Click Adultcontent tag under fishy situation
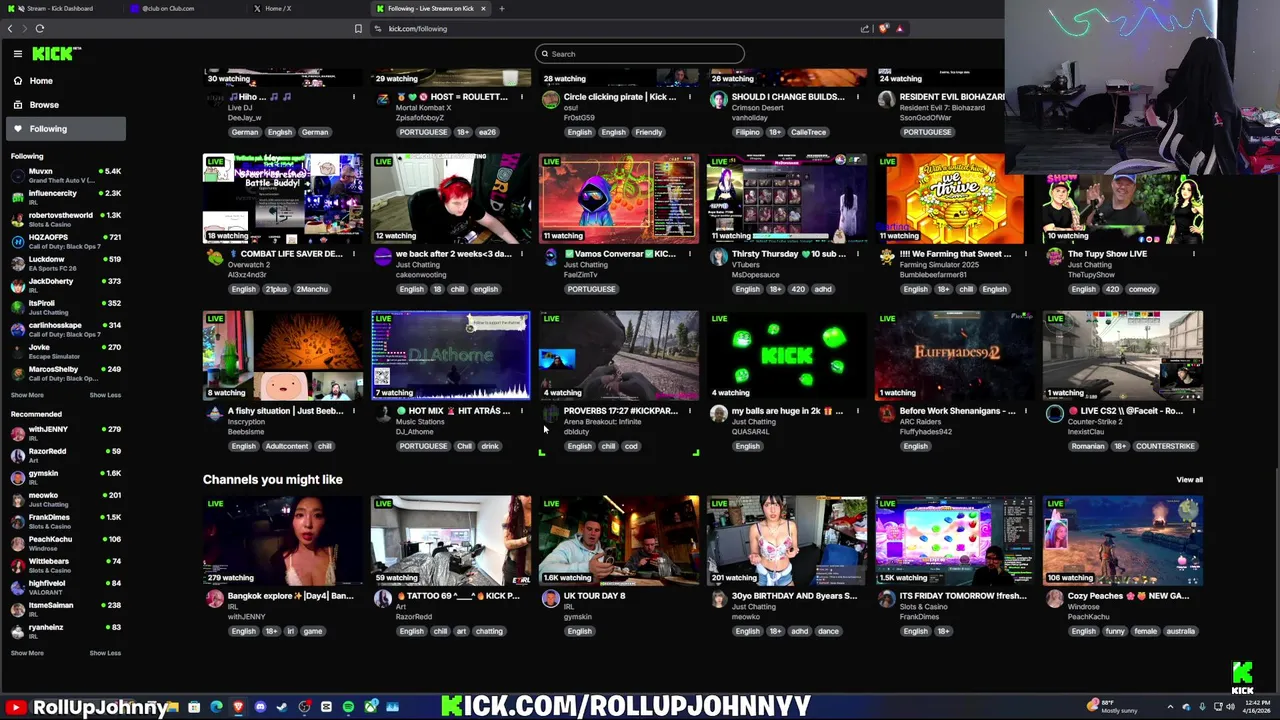 point(287,446)
